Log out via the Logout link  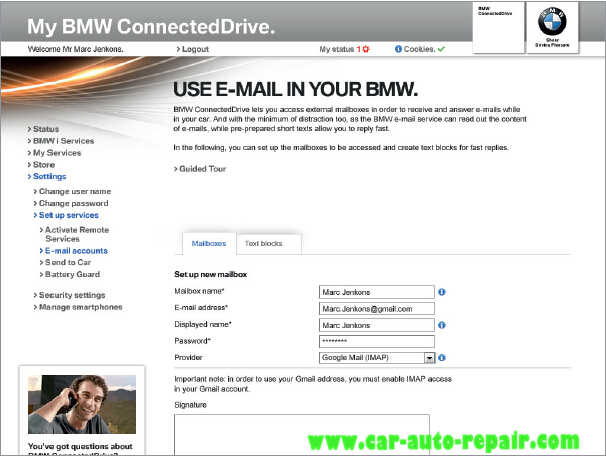(192, 49)
